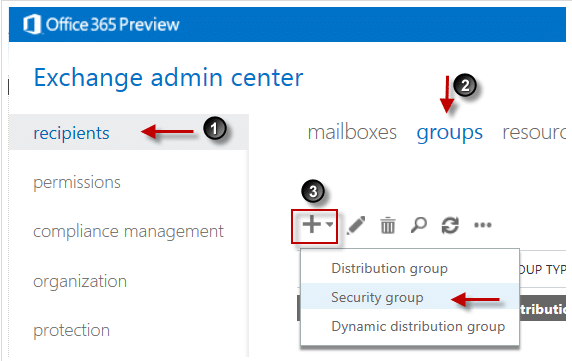Image resolution: width=572 pixels, height=361 pixels.
Task: Expand the new group dropdown arrow
Action: (329, 224)
